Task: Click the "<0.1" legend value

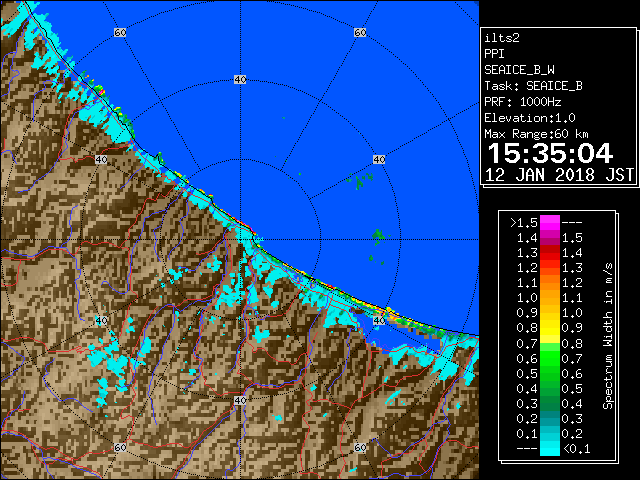Action: coord(576,449)
